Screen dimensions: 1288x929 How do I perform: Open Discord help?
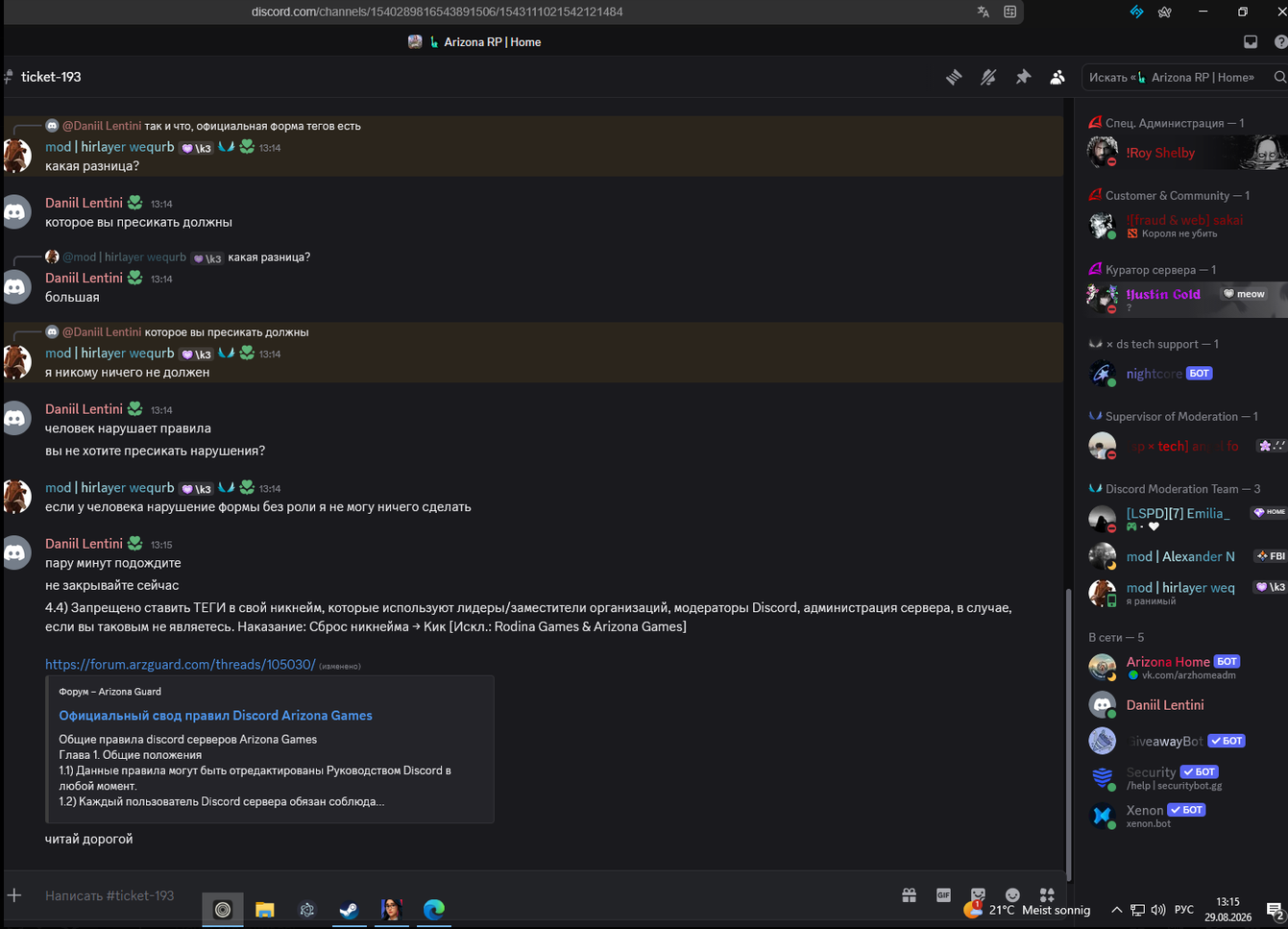tap(1280, 42)
